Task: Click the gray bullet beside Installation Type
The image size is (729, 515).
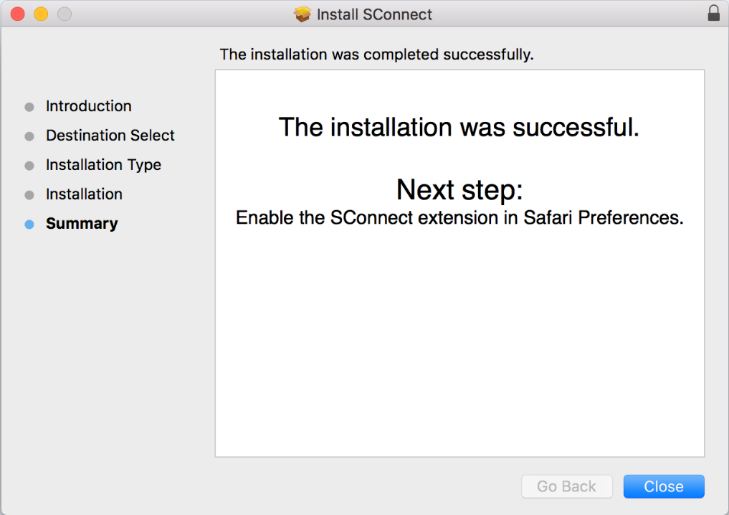Action: click(29, 165)
